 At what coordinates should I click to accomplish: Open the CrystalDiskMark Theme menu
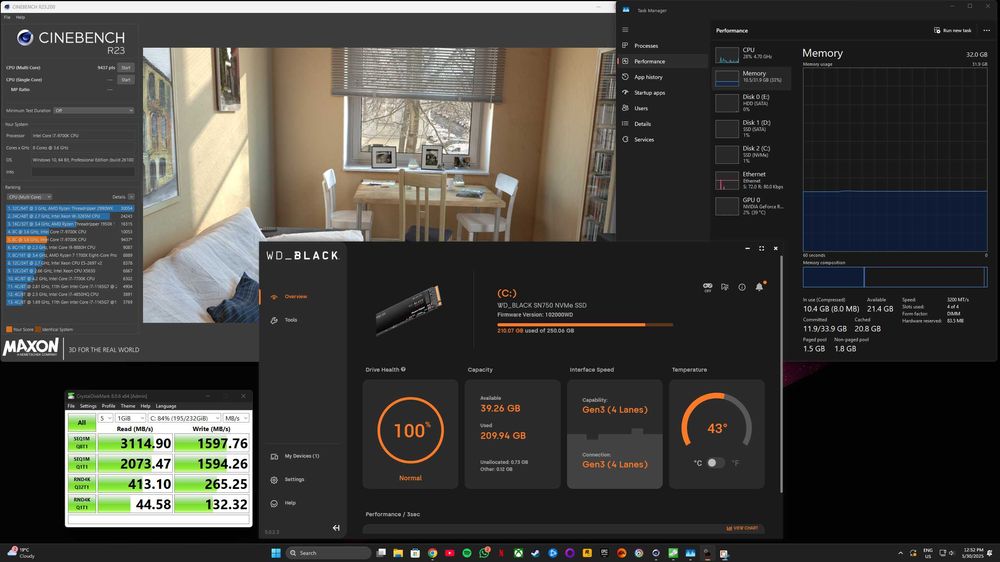pos(128,406)
